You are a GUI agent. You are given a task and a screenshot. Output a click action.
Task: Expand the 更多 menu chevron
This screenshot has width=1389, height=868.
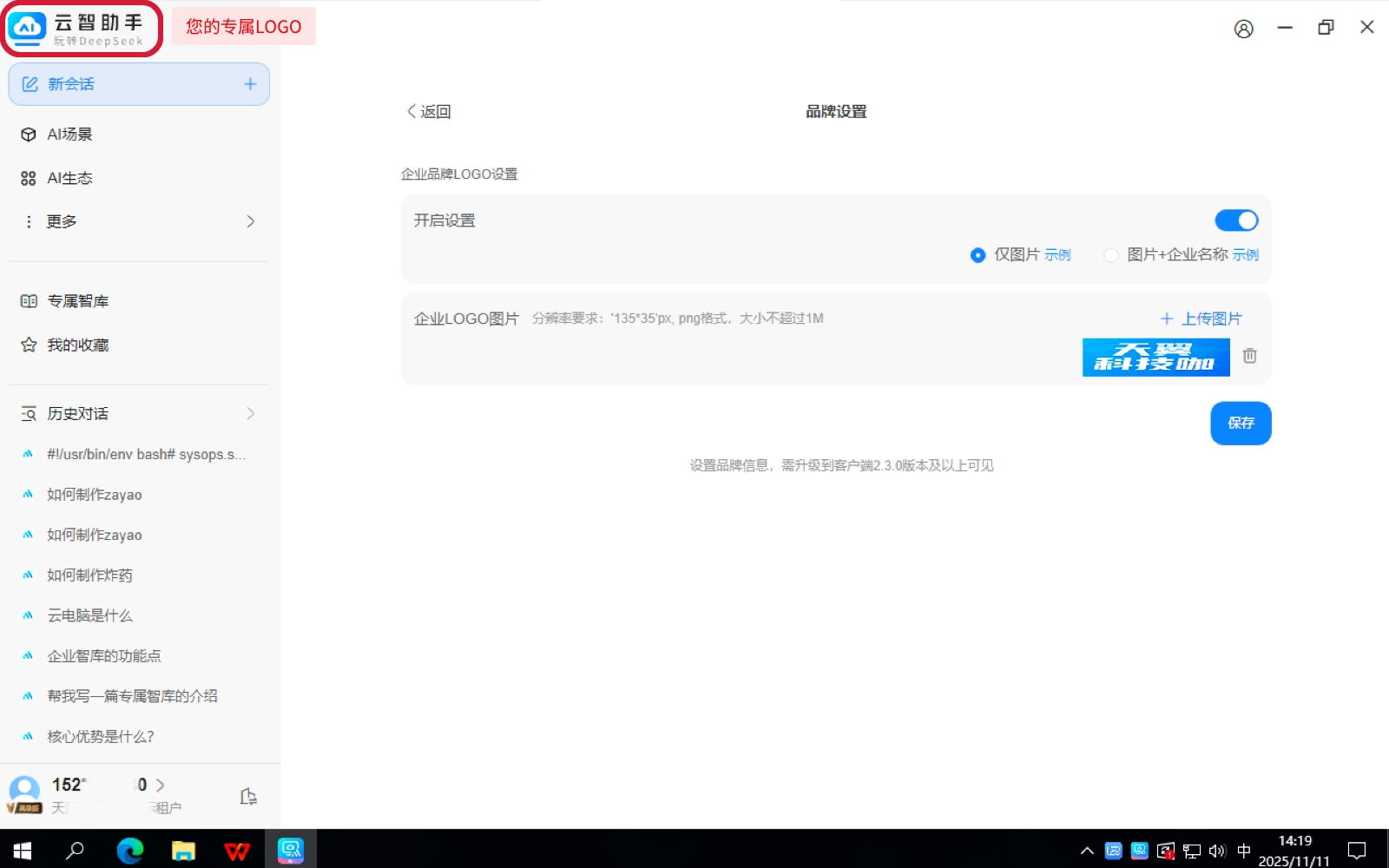(x=250, y=221)
